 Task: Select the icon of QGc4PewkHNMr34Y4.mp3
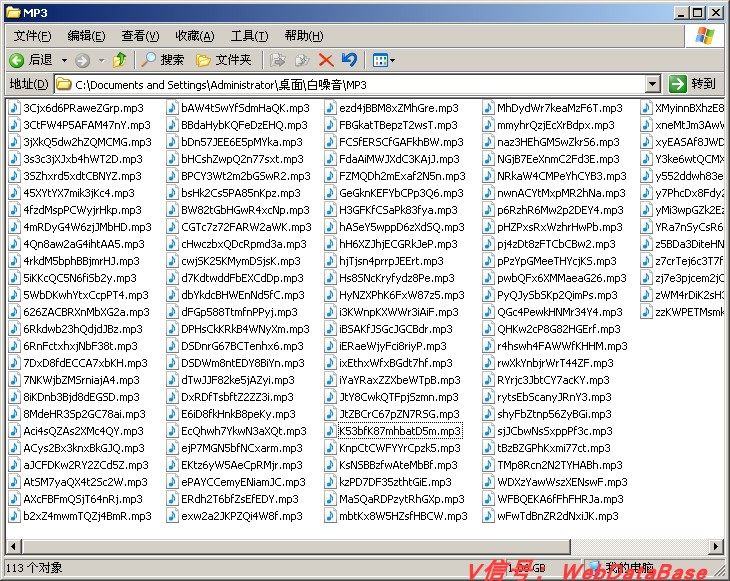tap(488, 312)
